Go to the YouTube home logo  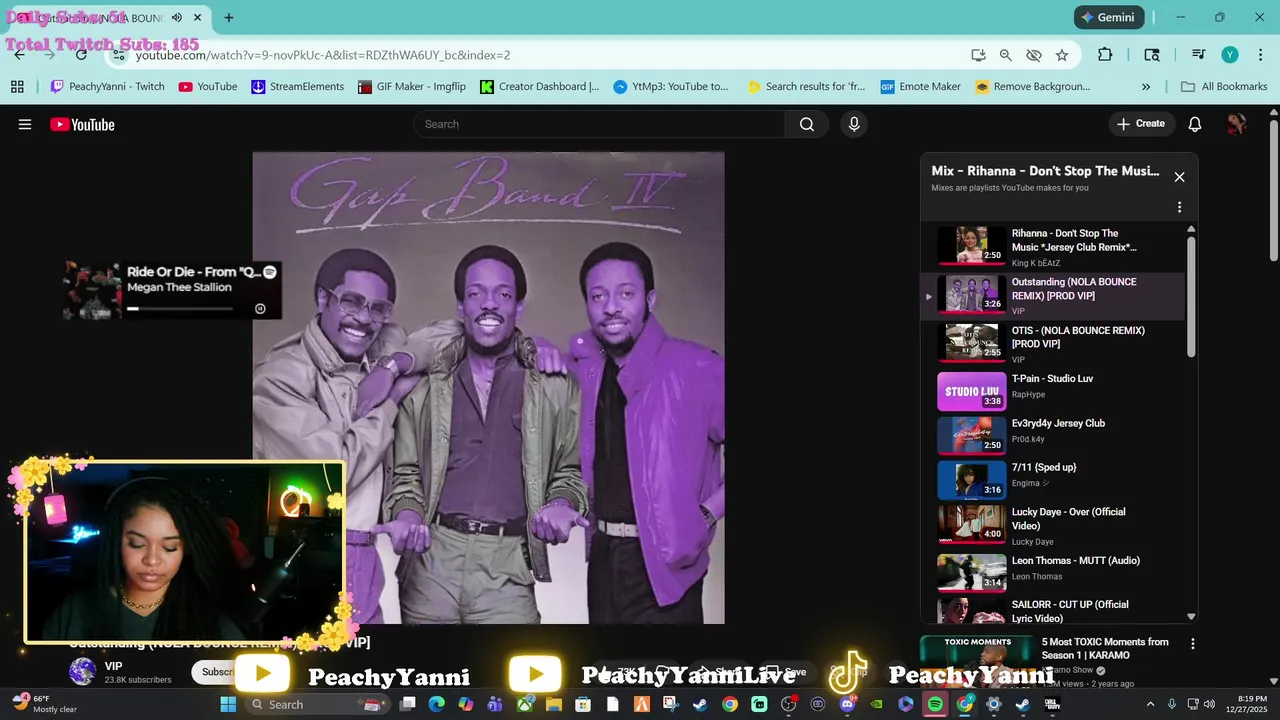(x=82, y=124)
